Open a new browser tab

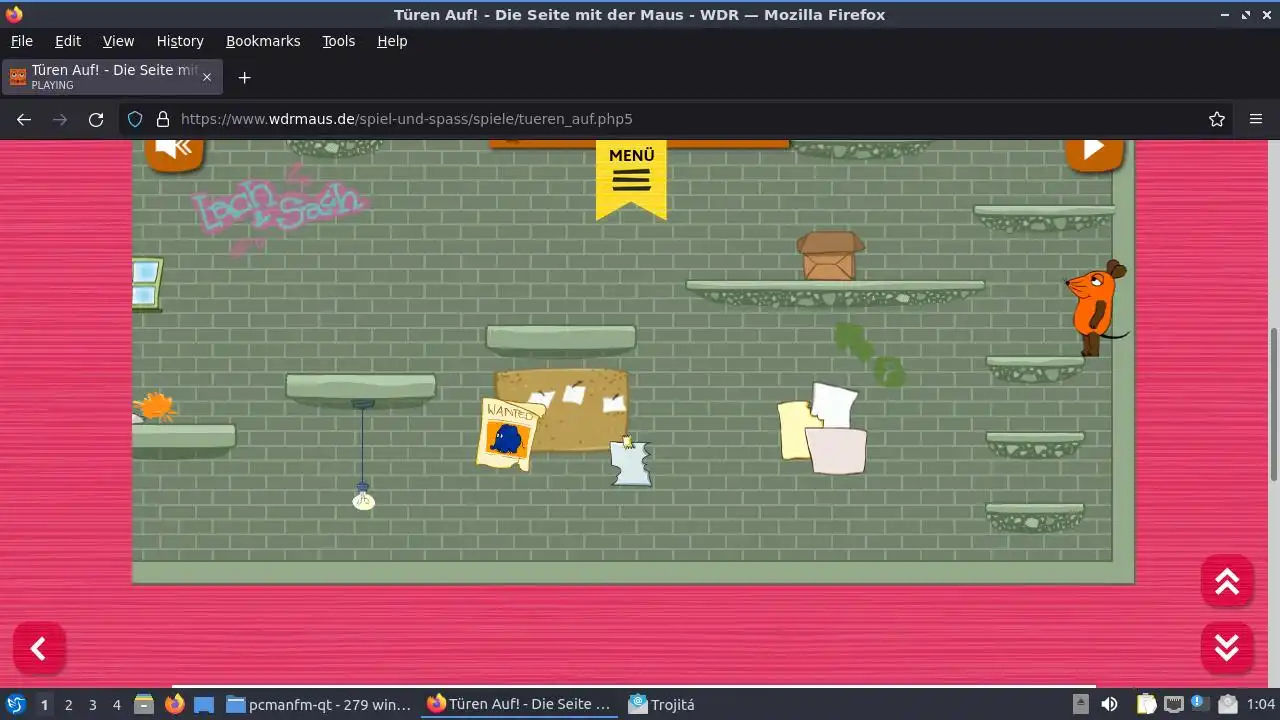point(244,77)
